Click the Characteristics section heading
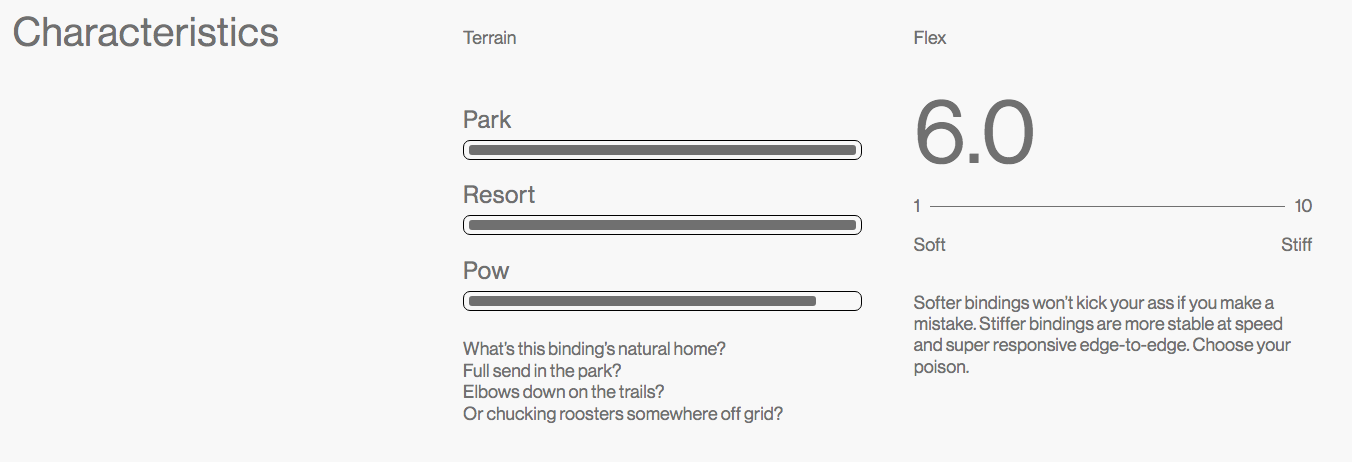The width and height of the screenshot is (1352, 462). (x=145, y=32)
